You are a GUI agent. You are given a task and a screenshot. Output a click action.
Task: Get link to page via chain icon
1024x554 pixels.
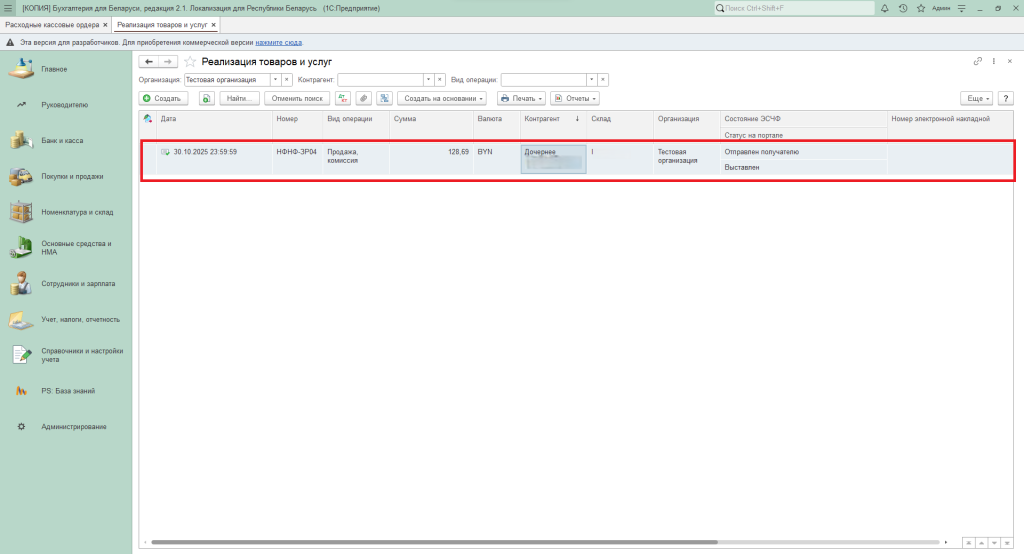978,62
